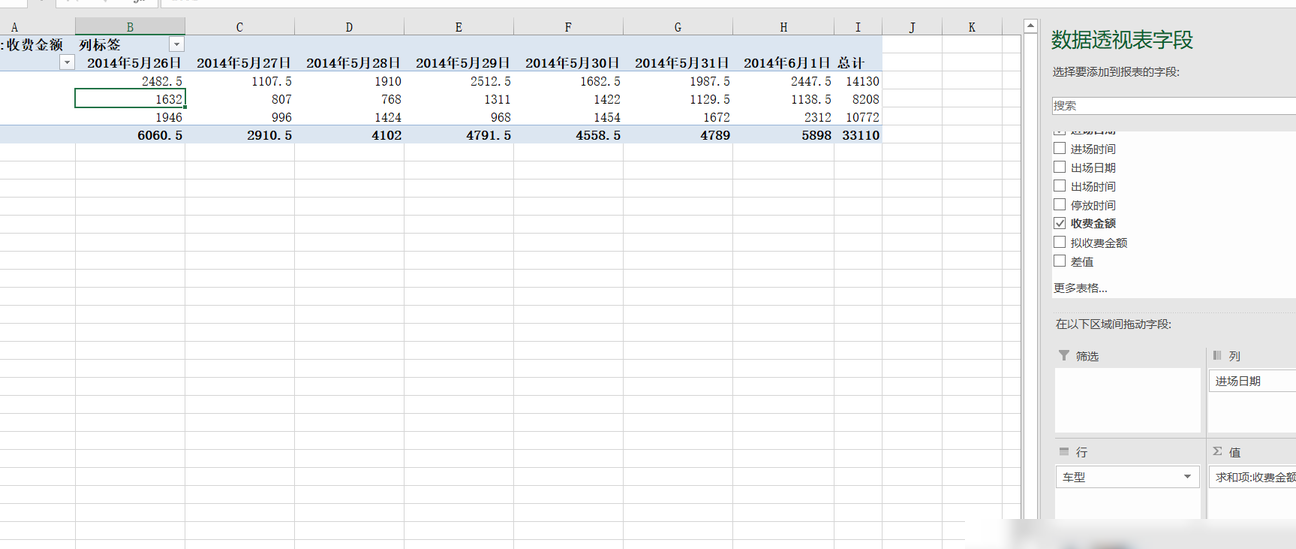1296x549 pixels.
Task: Select the cell with value 807
Action: click(240, 99)
